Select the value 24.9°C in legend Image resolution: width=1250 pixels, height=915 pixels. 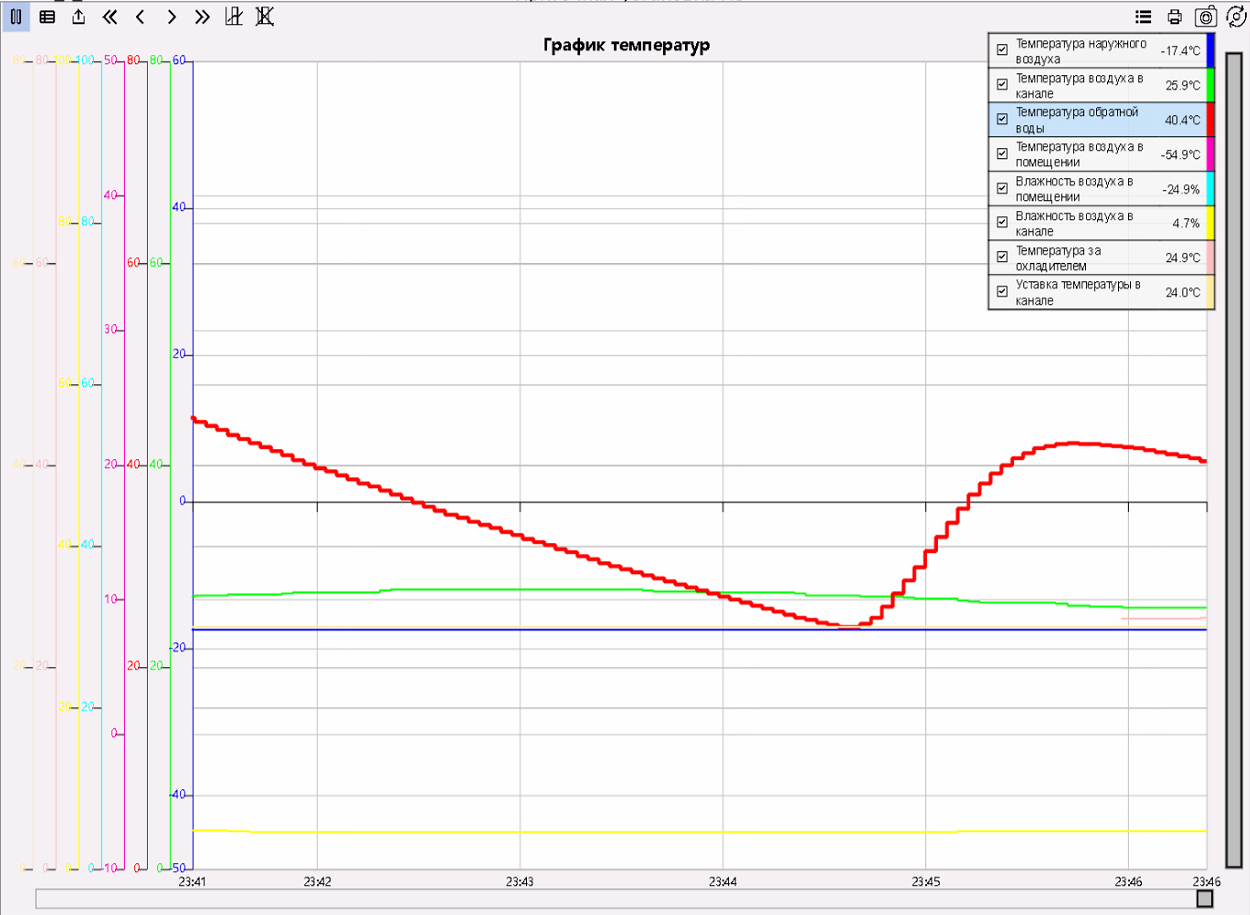(1183, 257)
